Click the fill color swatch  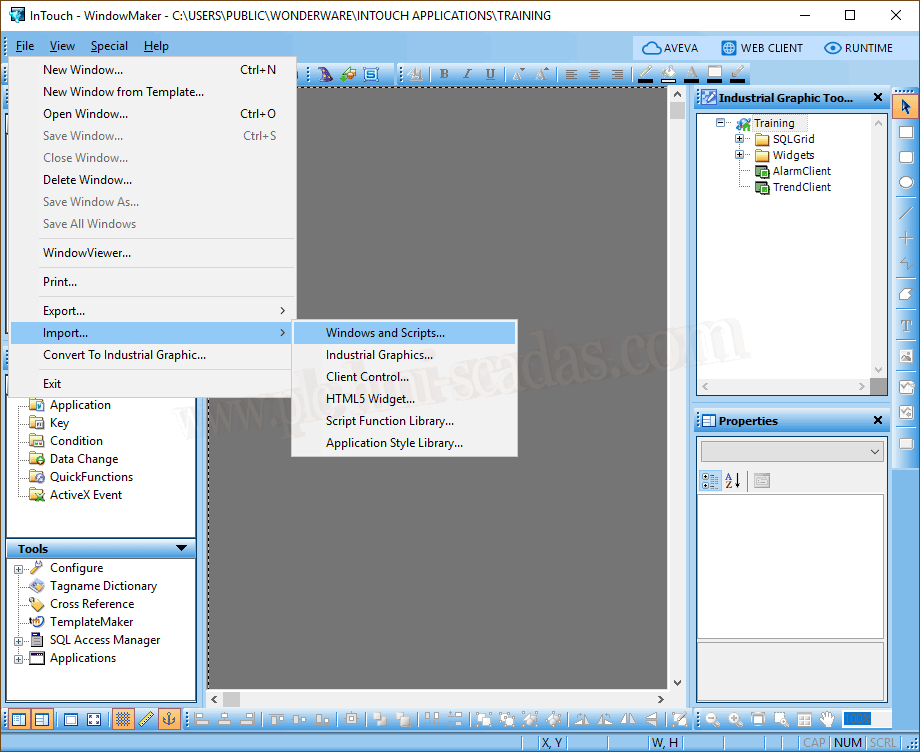click(668, 74)
